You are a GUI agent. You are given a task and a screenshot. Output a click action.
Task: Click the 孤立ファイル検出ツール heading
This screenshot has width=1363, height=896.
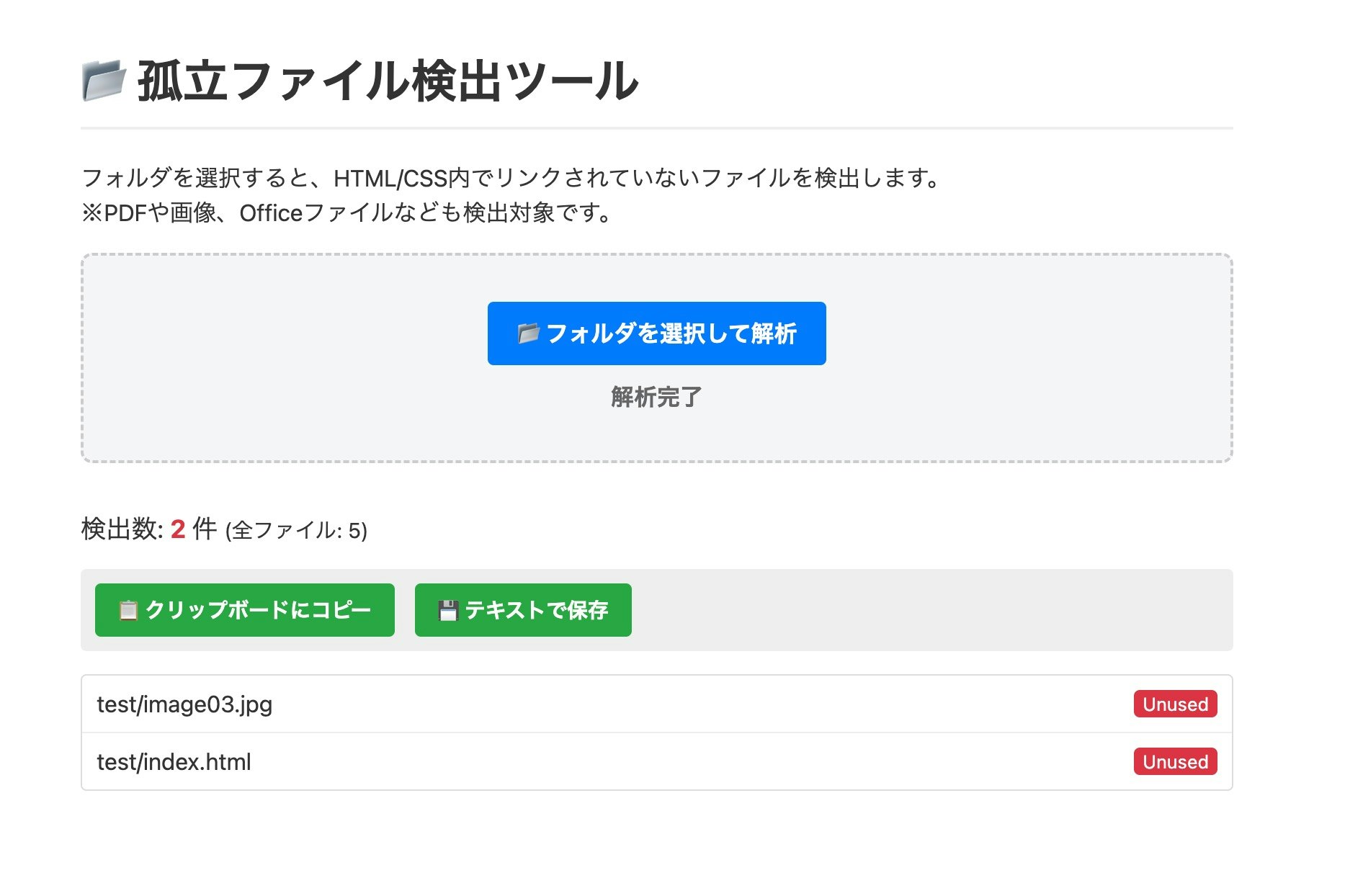click(x=388, y=81)
